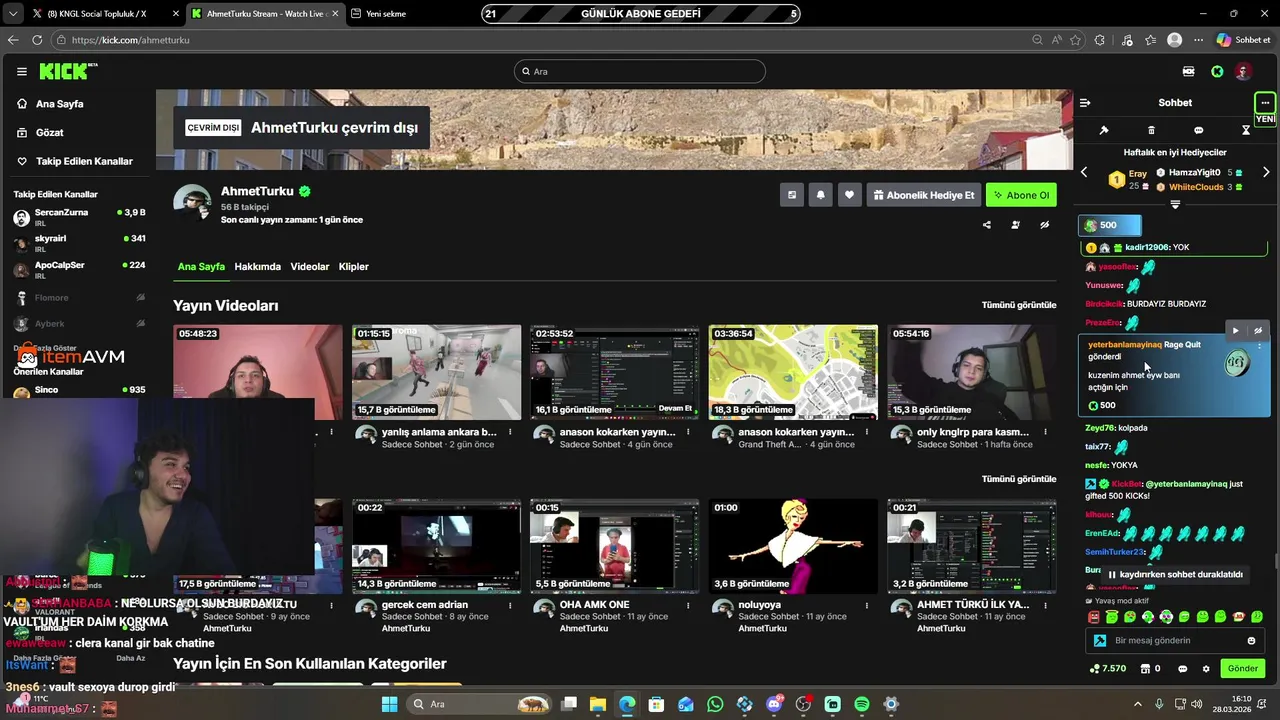
Task: Switch to Hakkımda channel tab
Action: 257,267
